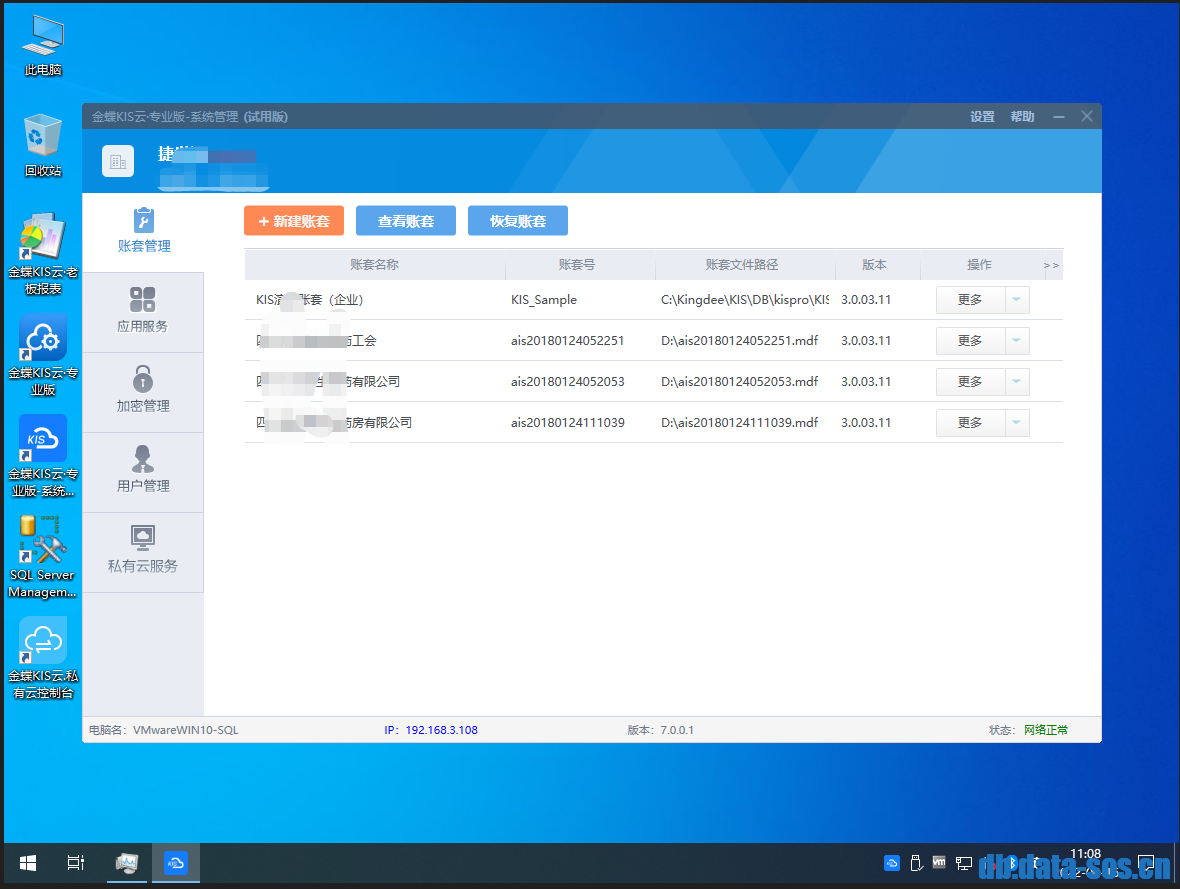The width and height of the screenshot is (1180, 889).
Task: Click the 操作 column header
Action: click(x=979, y=264)
